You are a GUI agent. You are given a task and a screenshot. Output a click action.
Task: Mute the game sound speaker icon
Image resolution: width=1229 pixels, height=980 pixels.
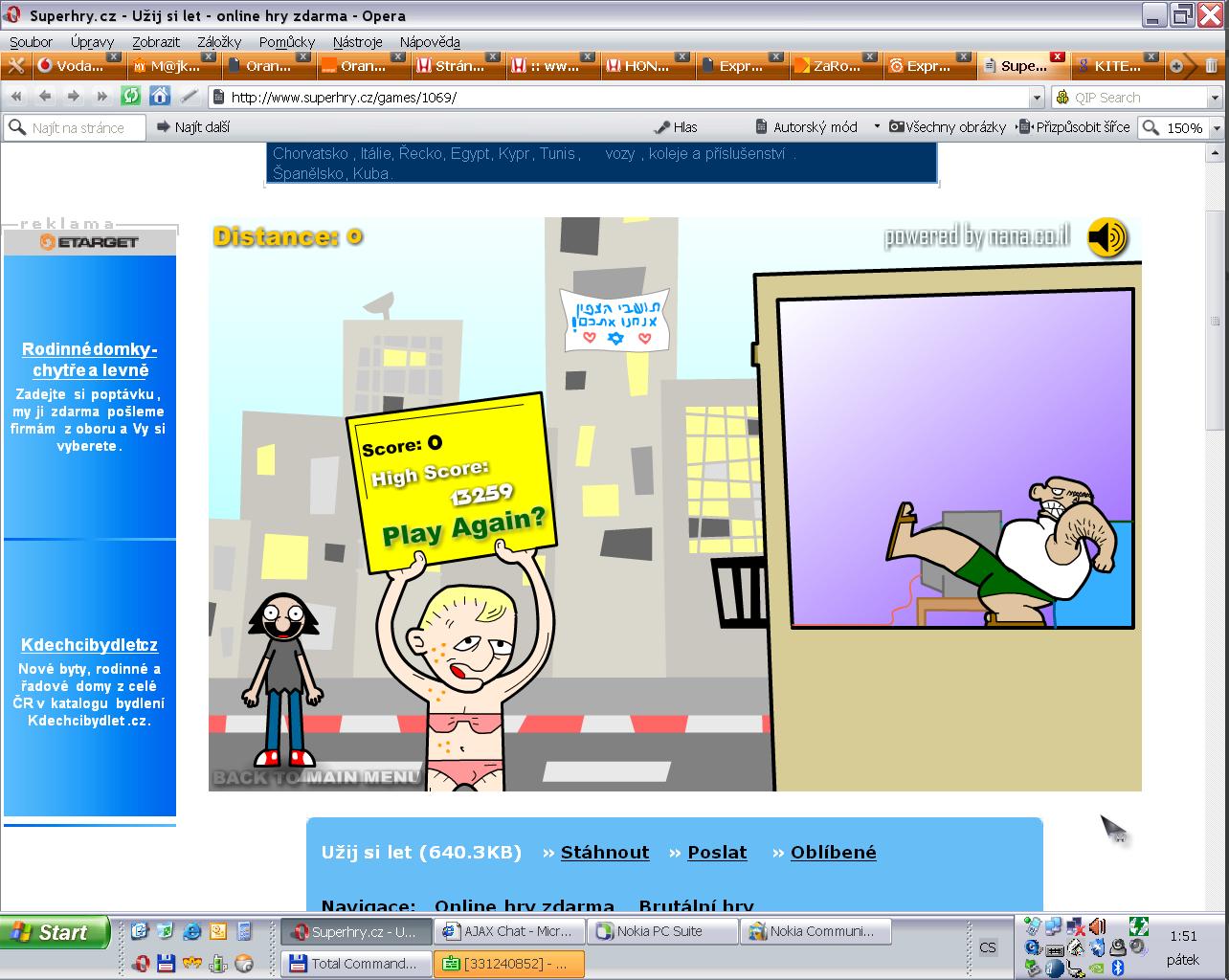(1106, 237)
